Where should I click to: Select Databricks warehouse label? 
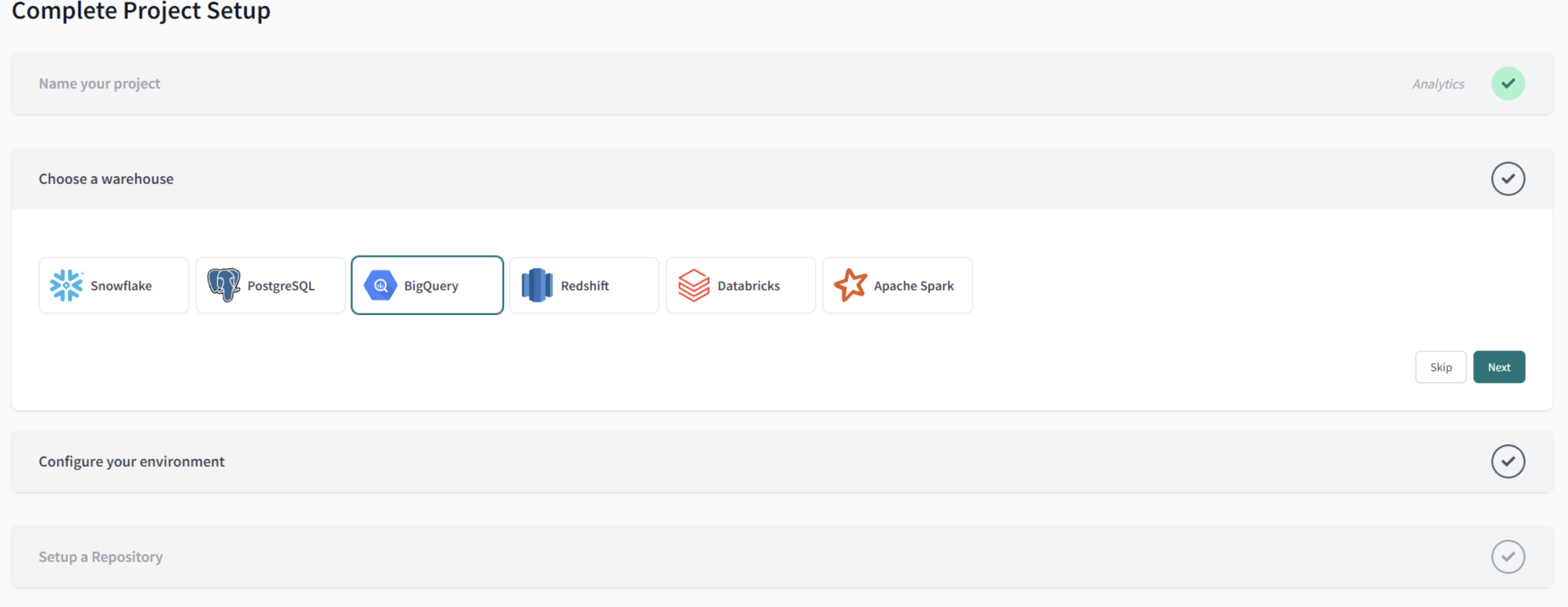click(x=748, y=286)
